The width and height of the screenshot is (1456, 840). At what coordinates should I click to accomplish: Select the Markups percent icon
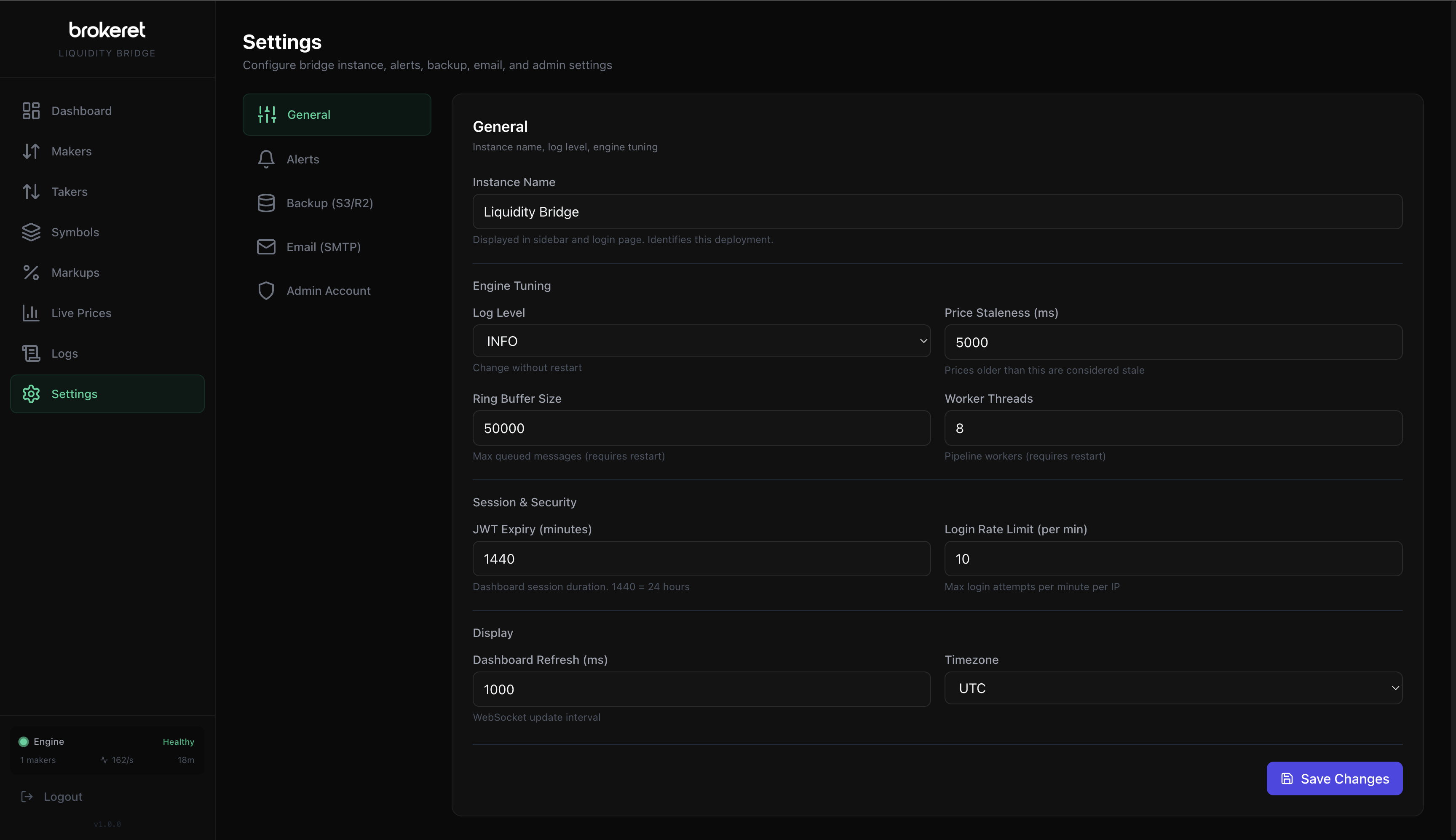[x=32, y=272]
